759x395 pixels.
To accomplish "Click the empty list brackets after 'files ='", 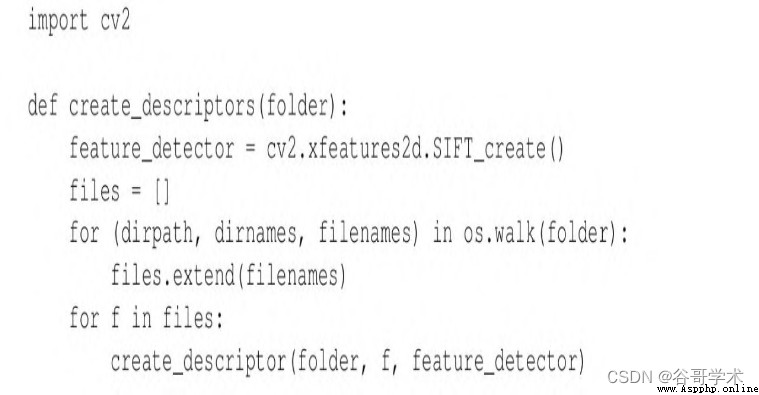I will (162, 192).
